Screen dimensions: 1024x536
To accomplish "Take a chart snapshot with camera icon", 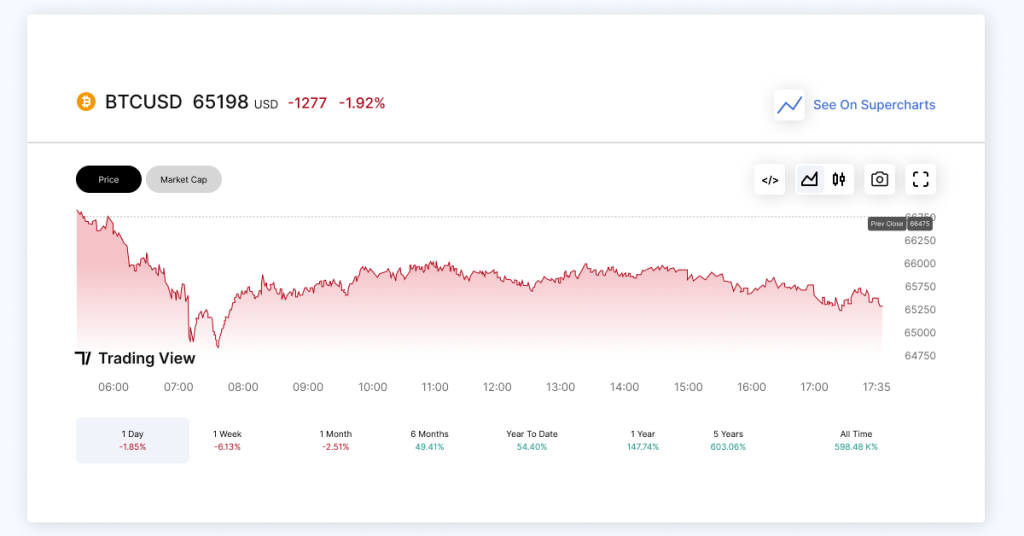I will [879, 180].
